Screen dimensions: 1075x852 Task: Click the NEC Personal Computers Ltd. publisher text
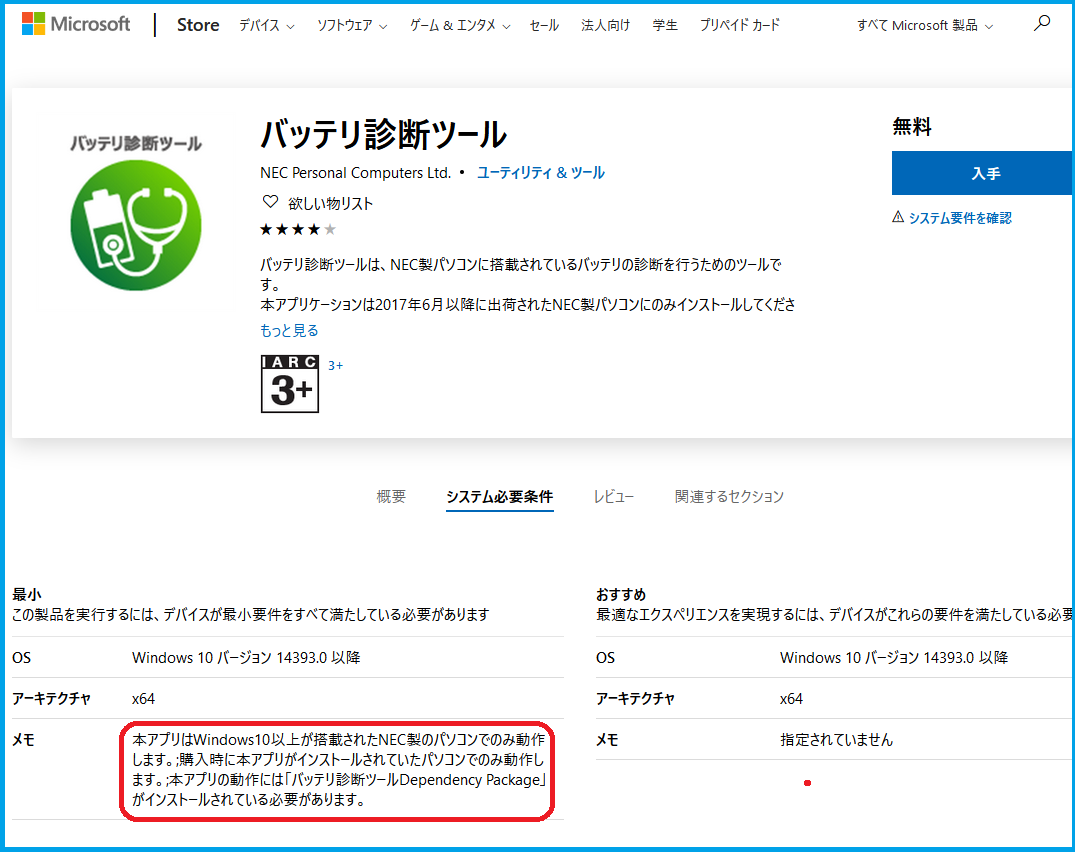coord(355,173)
